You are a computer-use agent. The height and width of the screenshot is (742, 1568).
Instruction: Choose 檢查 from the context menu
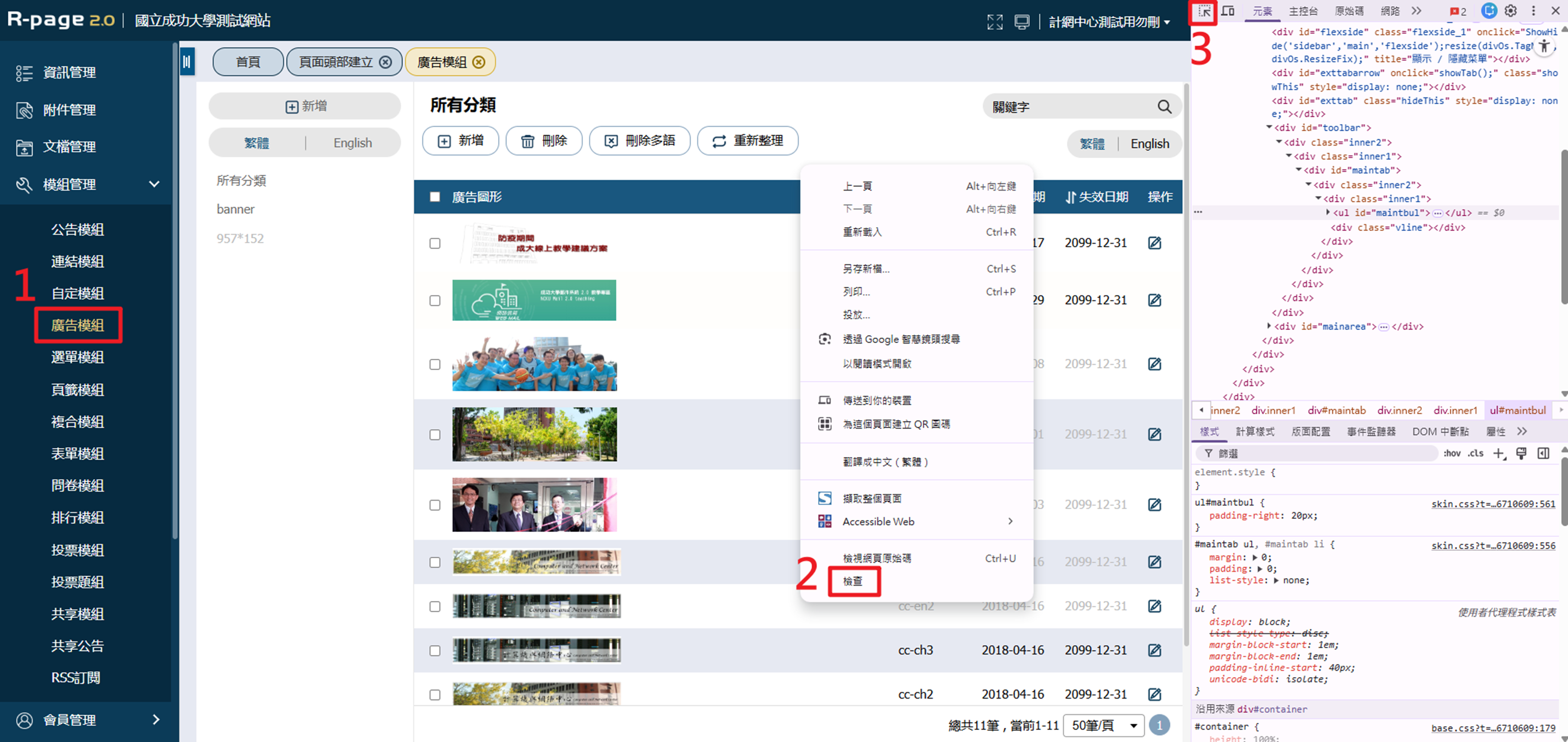click(x=853, y=581)
